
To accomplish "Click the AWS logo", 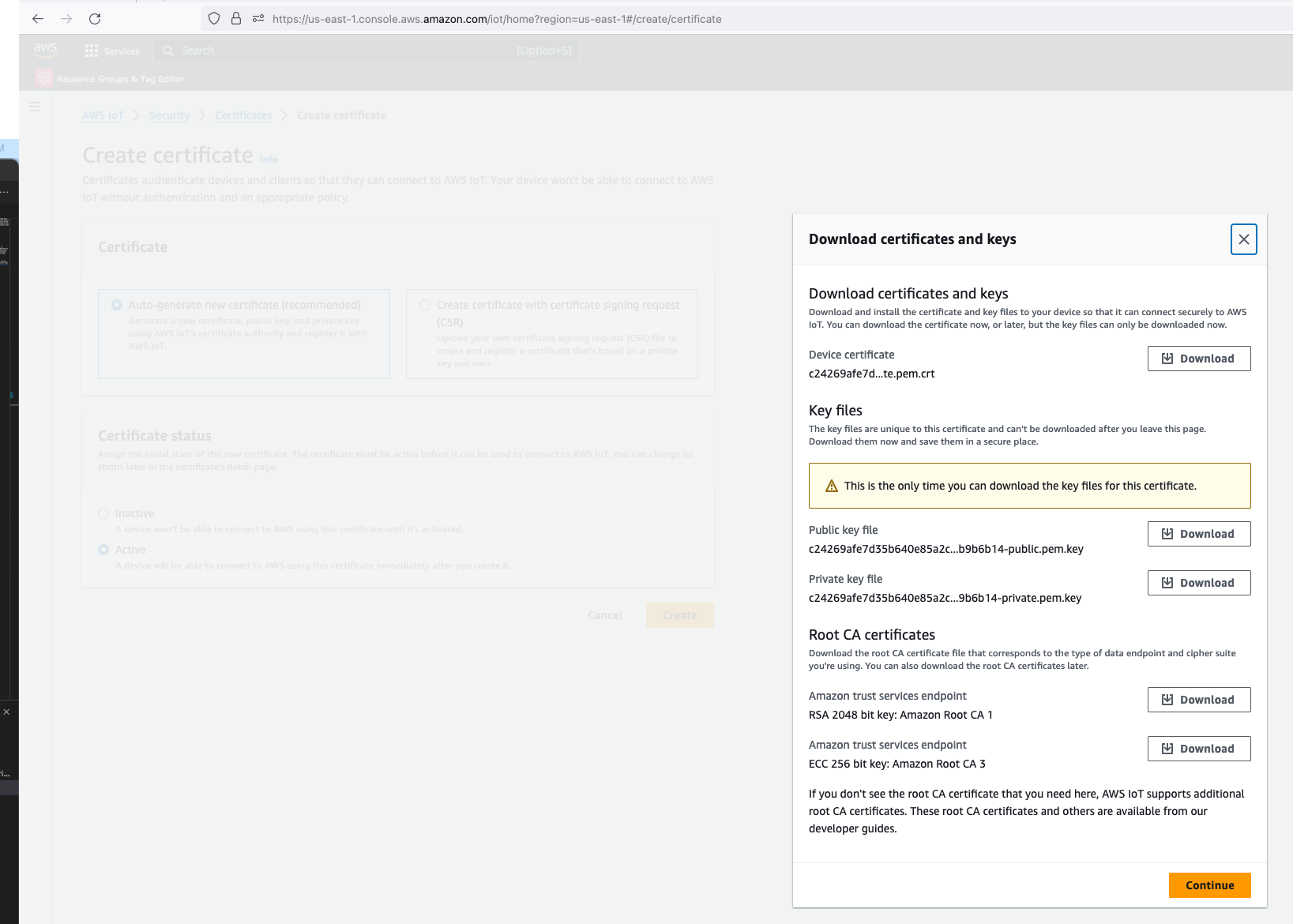I will click(x=46, y=50).
